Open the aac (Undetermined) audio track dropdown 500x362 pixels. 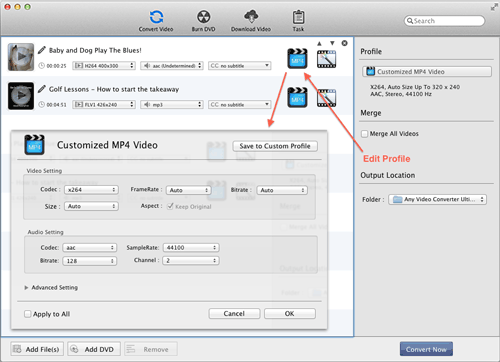(x=171, y=65)
